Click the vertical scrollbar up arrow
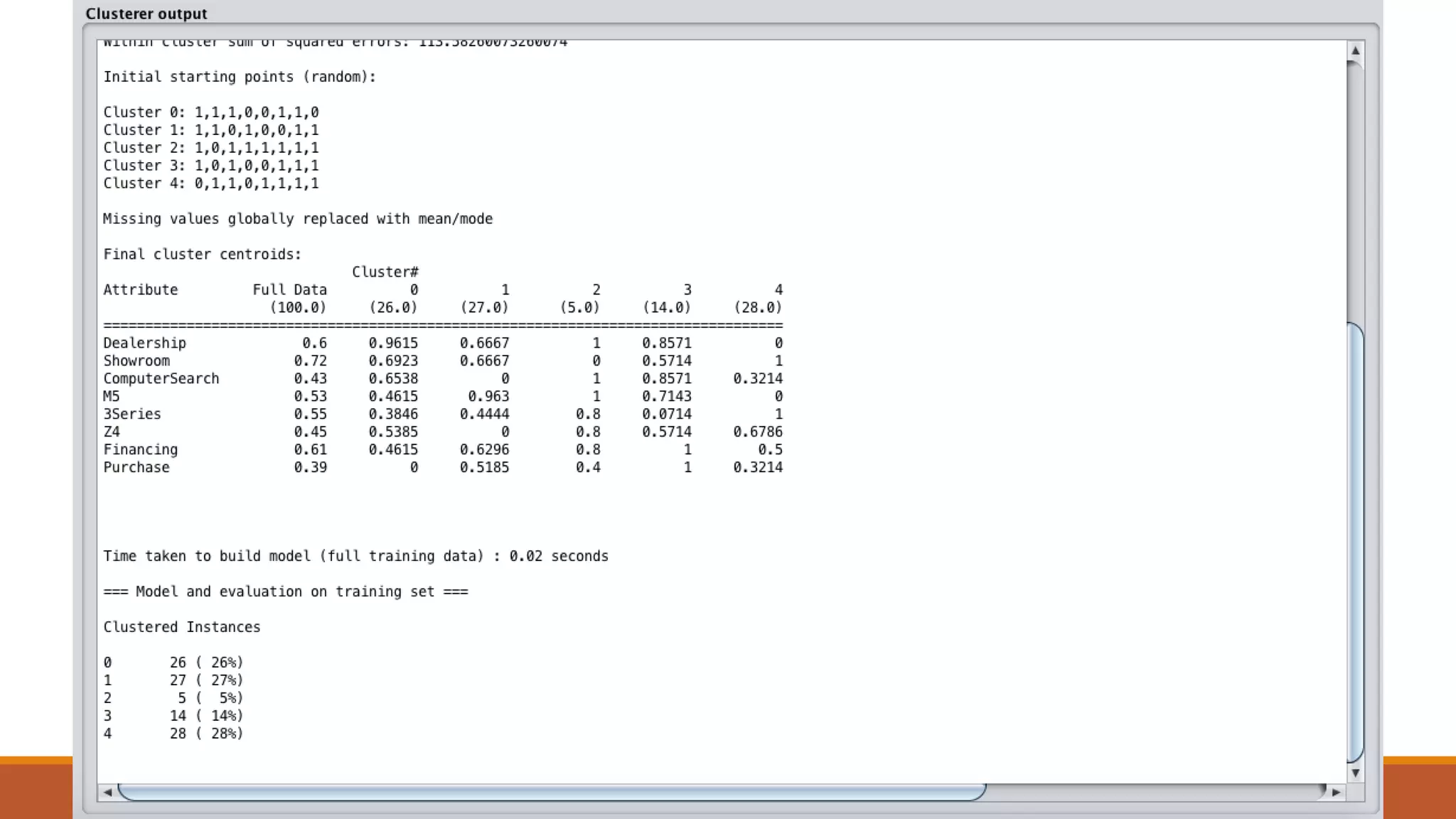This screenshot has height=819, width=1456. 1355,51
